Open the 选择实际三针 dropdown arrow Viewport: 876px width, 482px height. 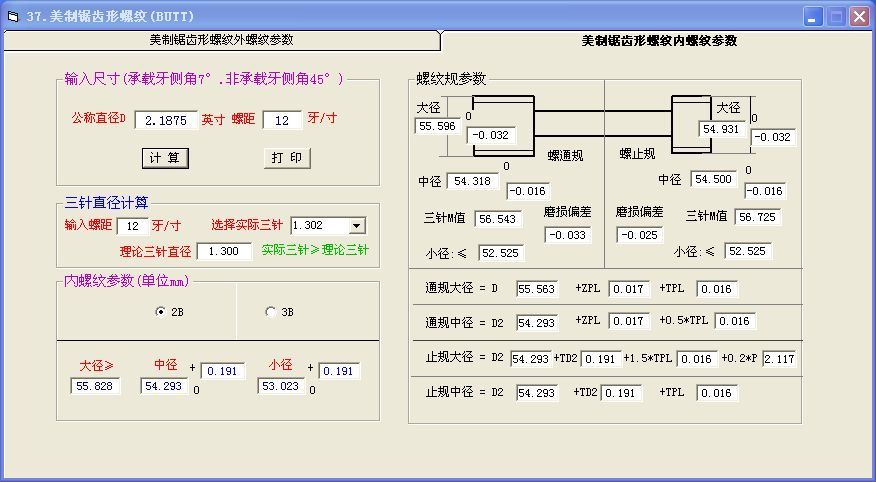tap(356, 226)
